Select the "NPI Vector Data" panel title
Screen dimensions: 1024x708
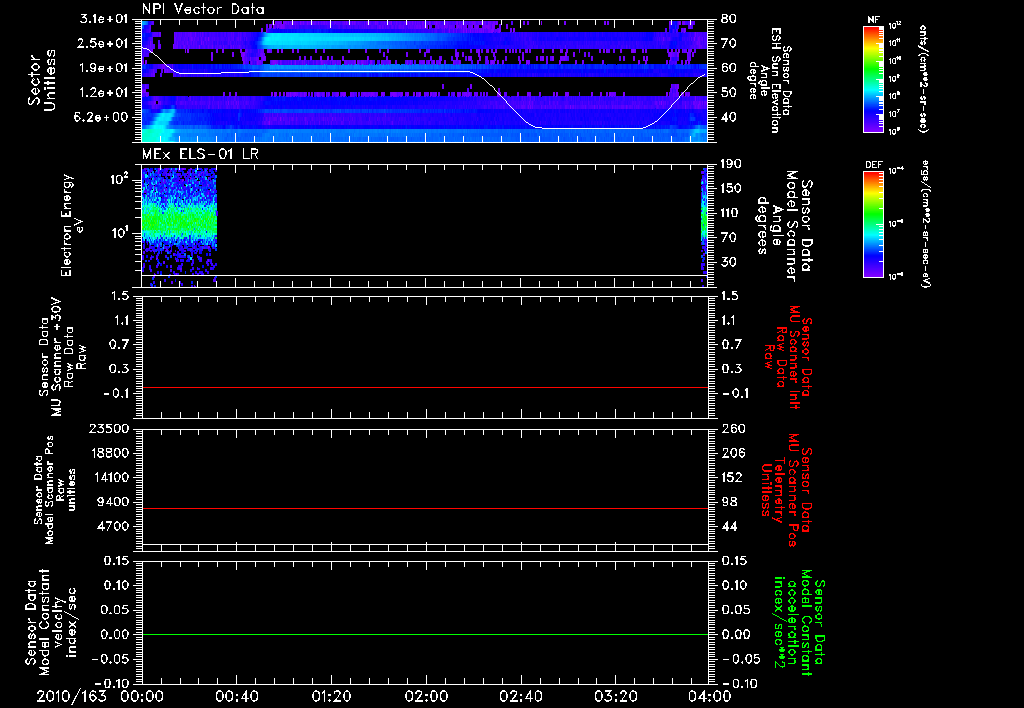[203, 9]
